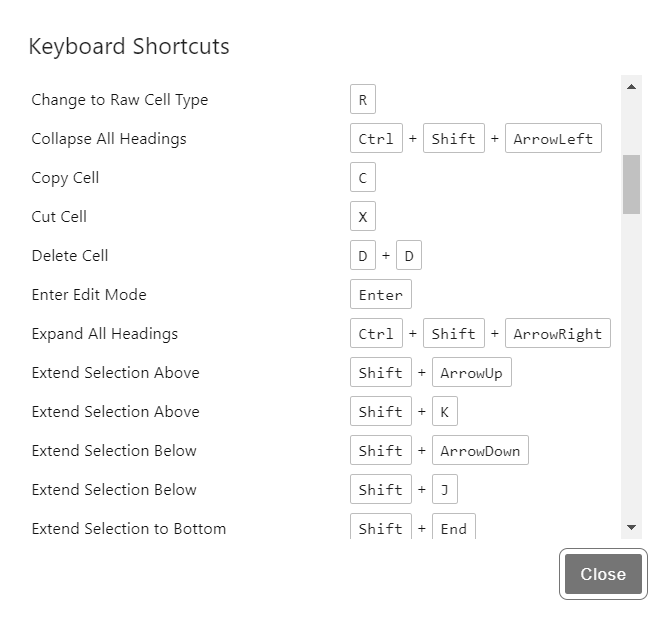This screenshot has height=618, width=668.
Task: Click the Delete Cell shortcut label
Action: click(x=70, y=256)
